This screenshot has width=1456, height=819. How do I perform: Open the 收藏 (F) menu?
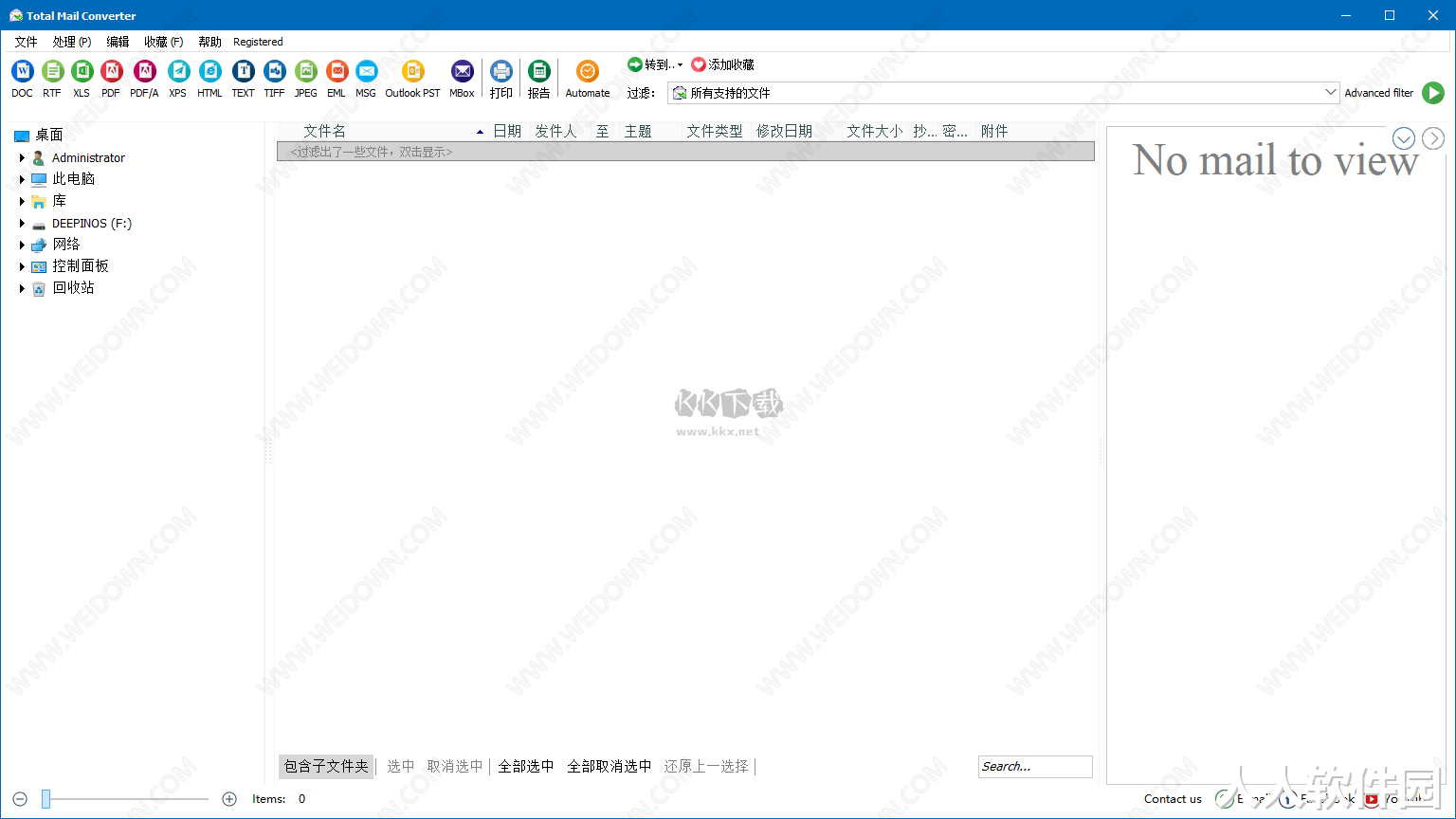[164, 42]
